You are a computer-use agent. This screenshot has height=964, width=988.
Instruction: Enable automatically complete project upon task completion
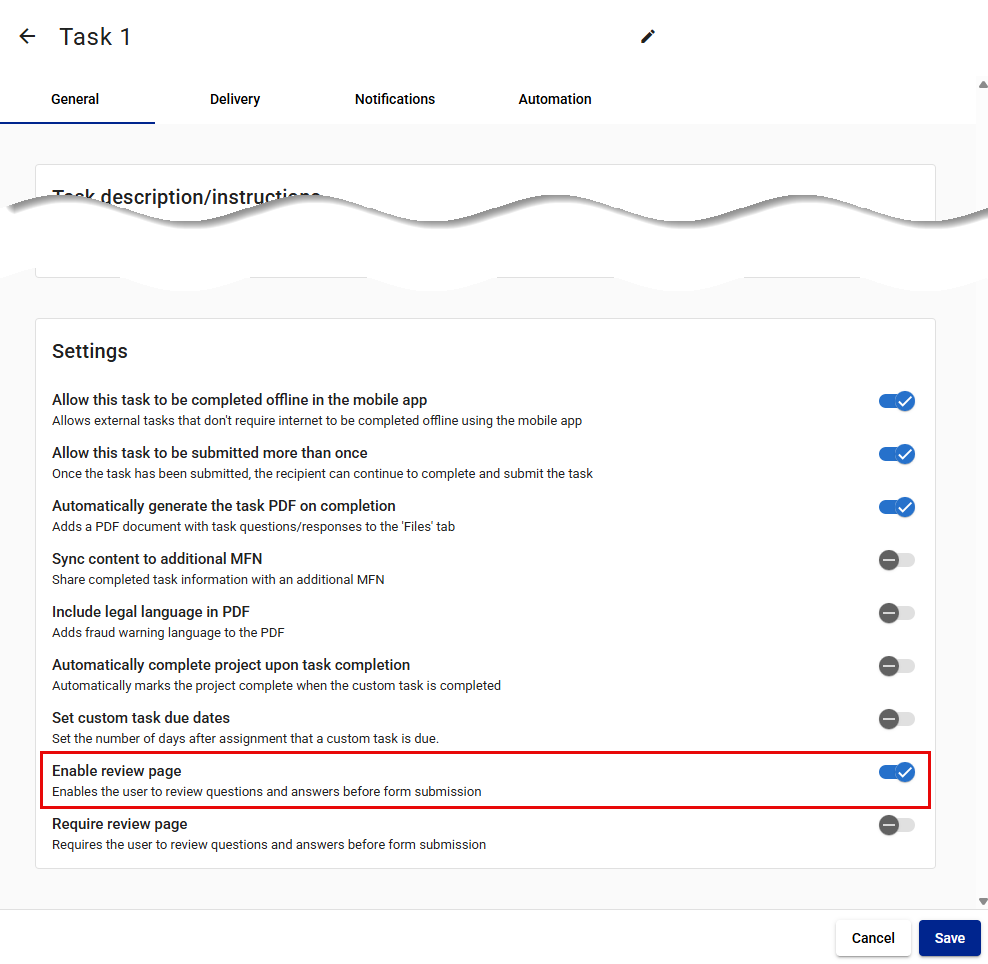897,665
